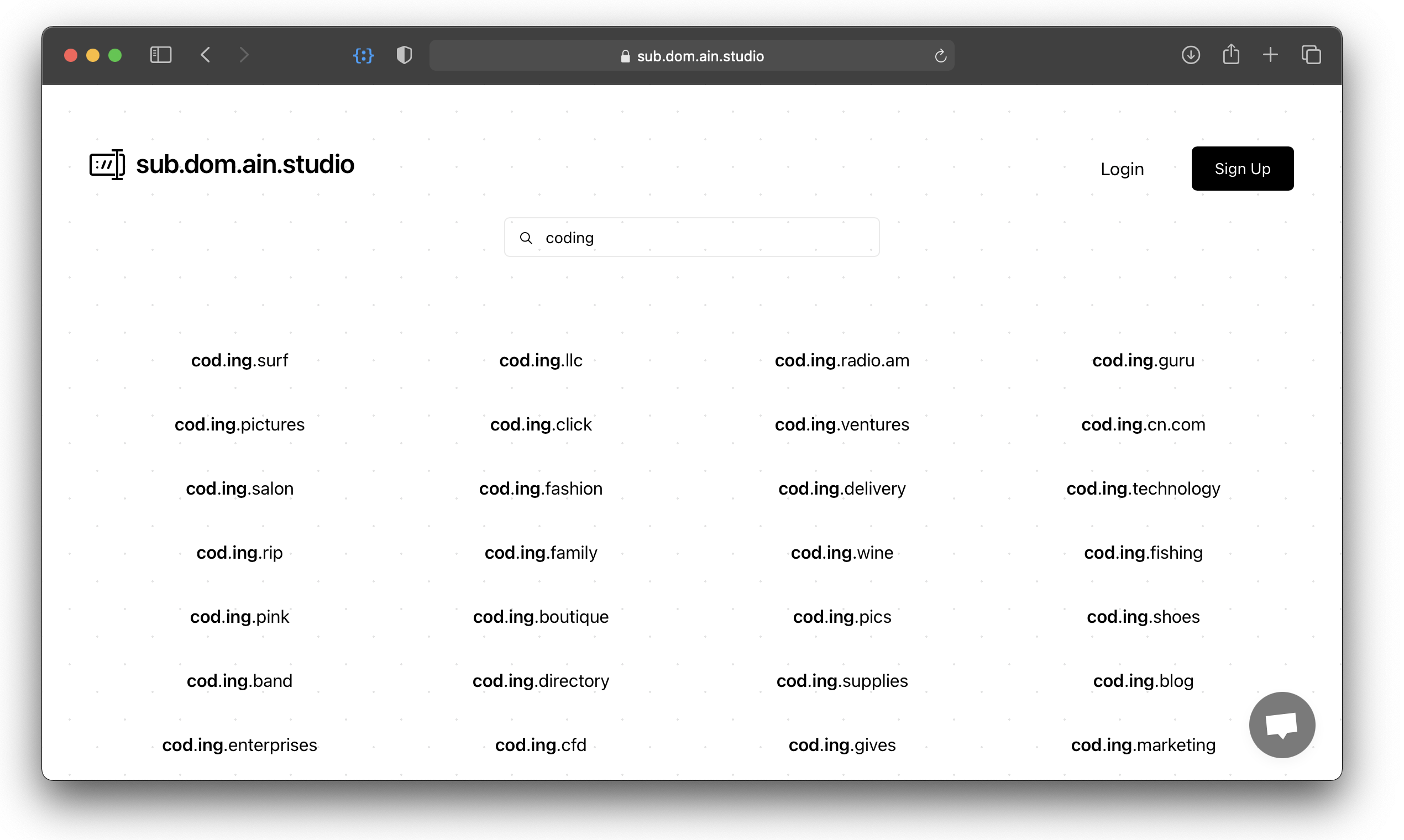Click the Safari address bar
This screenshot has width=1404, height=840.
click(692, 56)
